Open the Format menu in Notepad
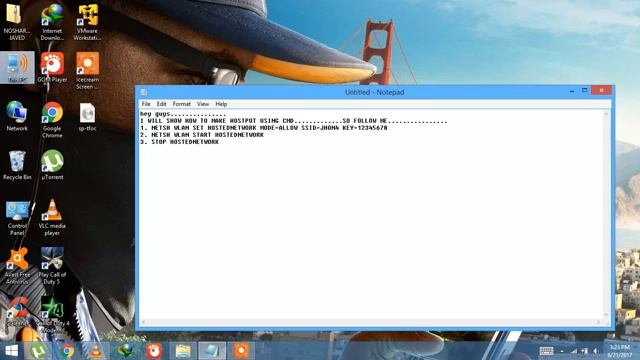 (182, 104)
